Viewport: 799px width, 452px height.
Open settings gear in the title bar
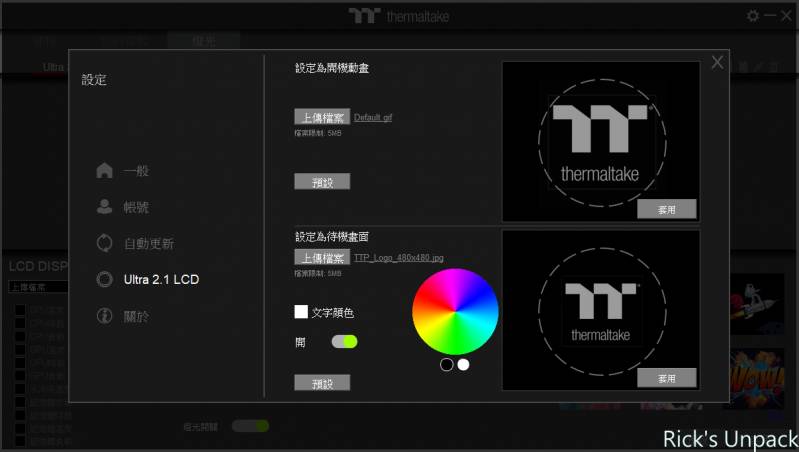[753, 16]
